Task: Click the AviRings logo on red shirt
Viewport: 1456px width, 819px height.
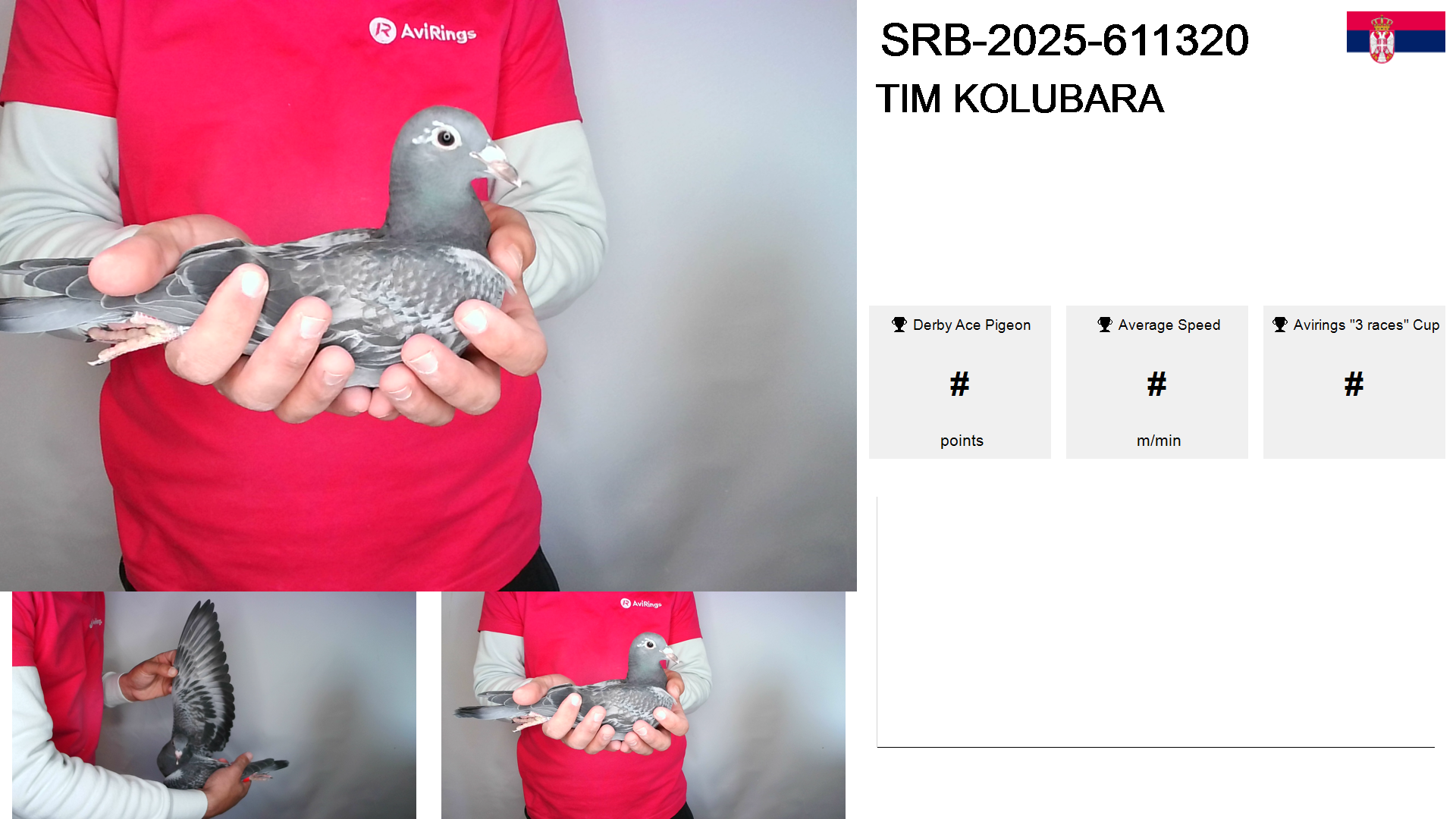Action: (x=422, y=31)
